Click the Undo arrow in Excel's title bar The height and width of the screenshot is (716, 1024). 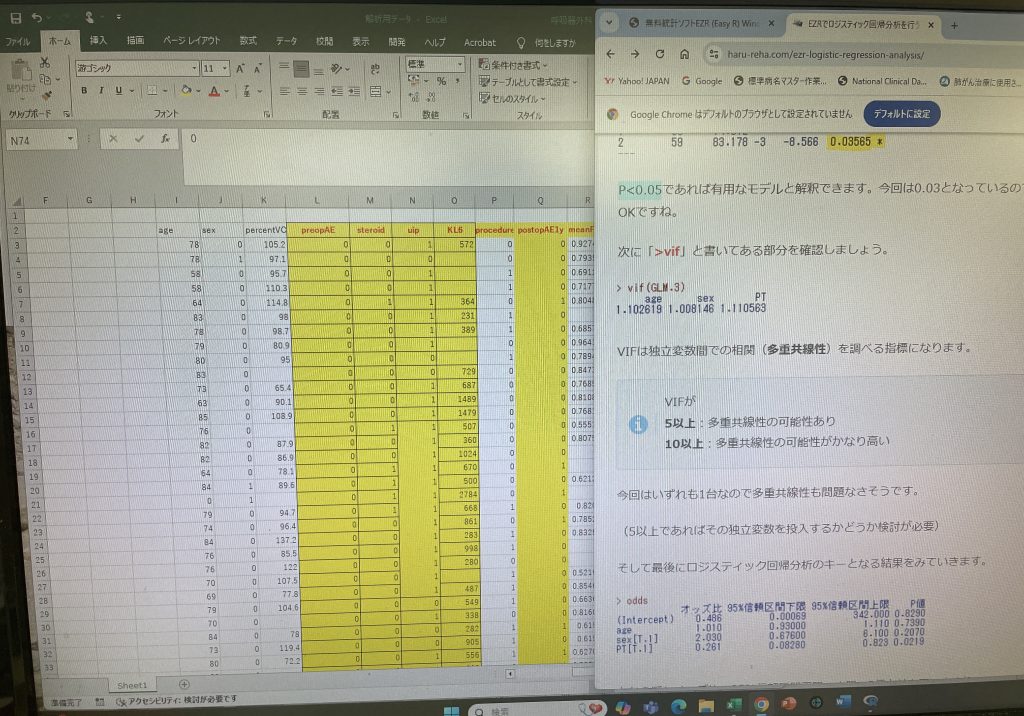[x=37, y=18]
